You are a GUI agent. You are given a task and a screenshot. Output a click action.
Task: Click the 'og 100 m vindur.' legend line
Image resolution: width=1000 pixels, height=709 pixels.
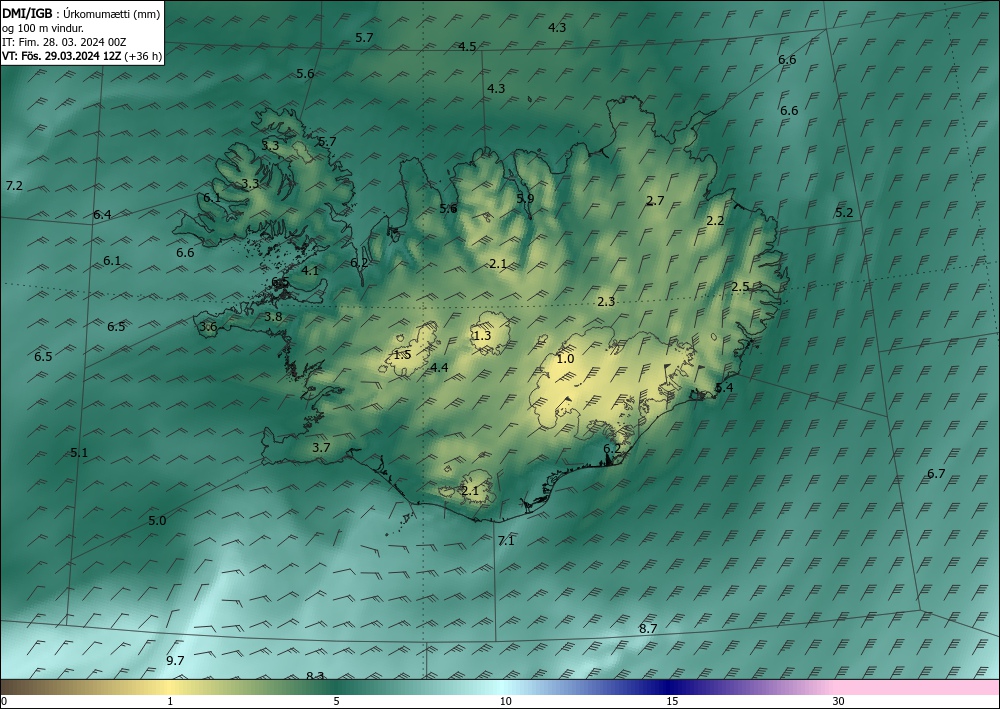click(43, 28)
